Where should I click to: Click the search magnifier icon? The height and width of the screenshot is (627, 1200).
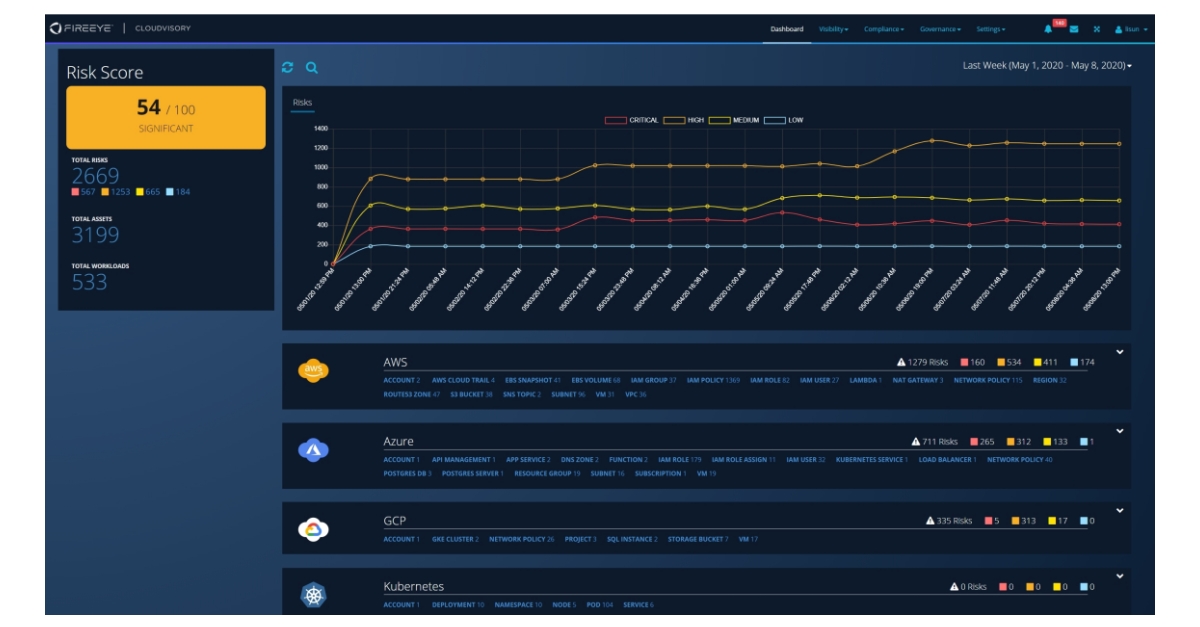click(311, 67)
